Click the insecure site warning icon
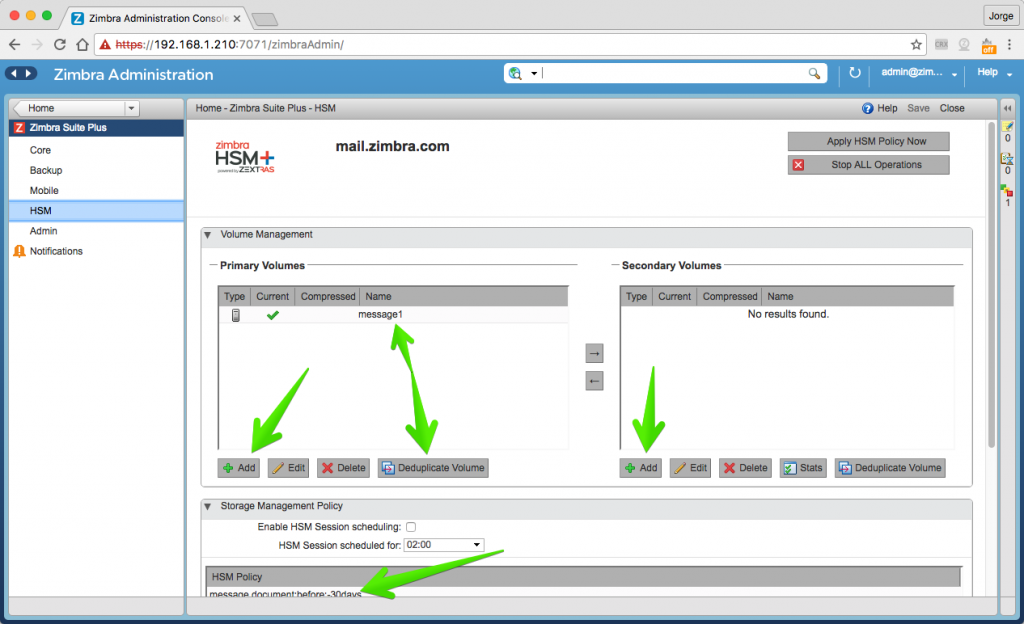Viewport: 1024px width, 624px height. (x=105, y=44)
